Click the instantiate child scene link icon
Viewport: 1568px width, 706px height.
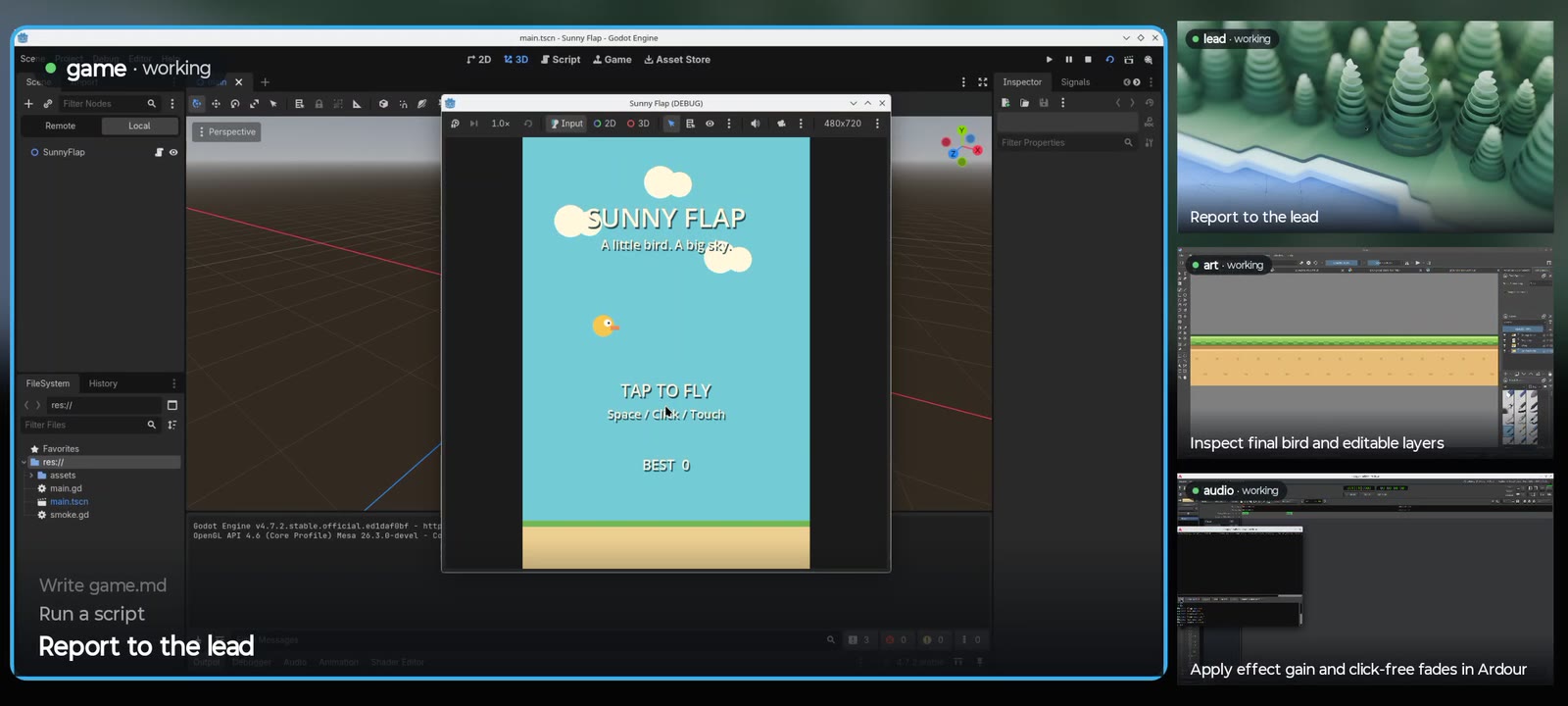coord(47,103)
